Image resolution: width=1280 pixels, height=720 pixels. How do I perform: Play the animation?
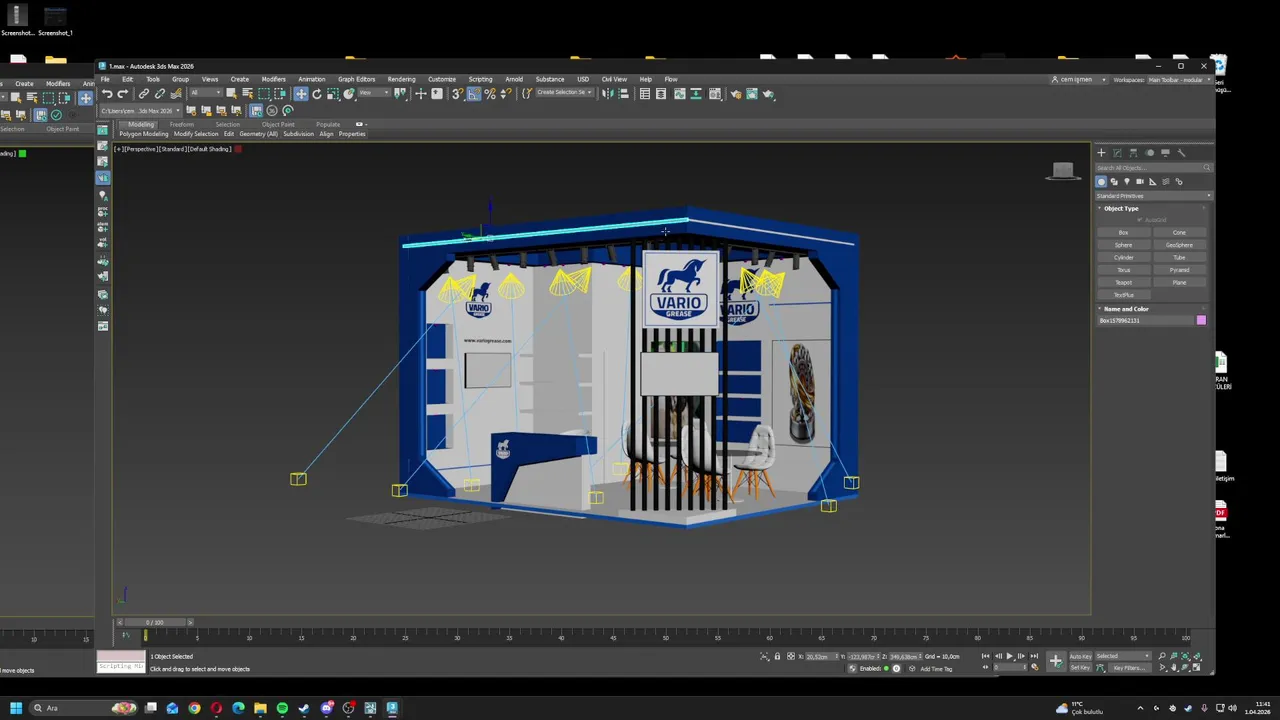pyautogui.click(x=1009, y=657)
